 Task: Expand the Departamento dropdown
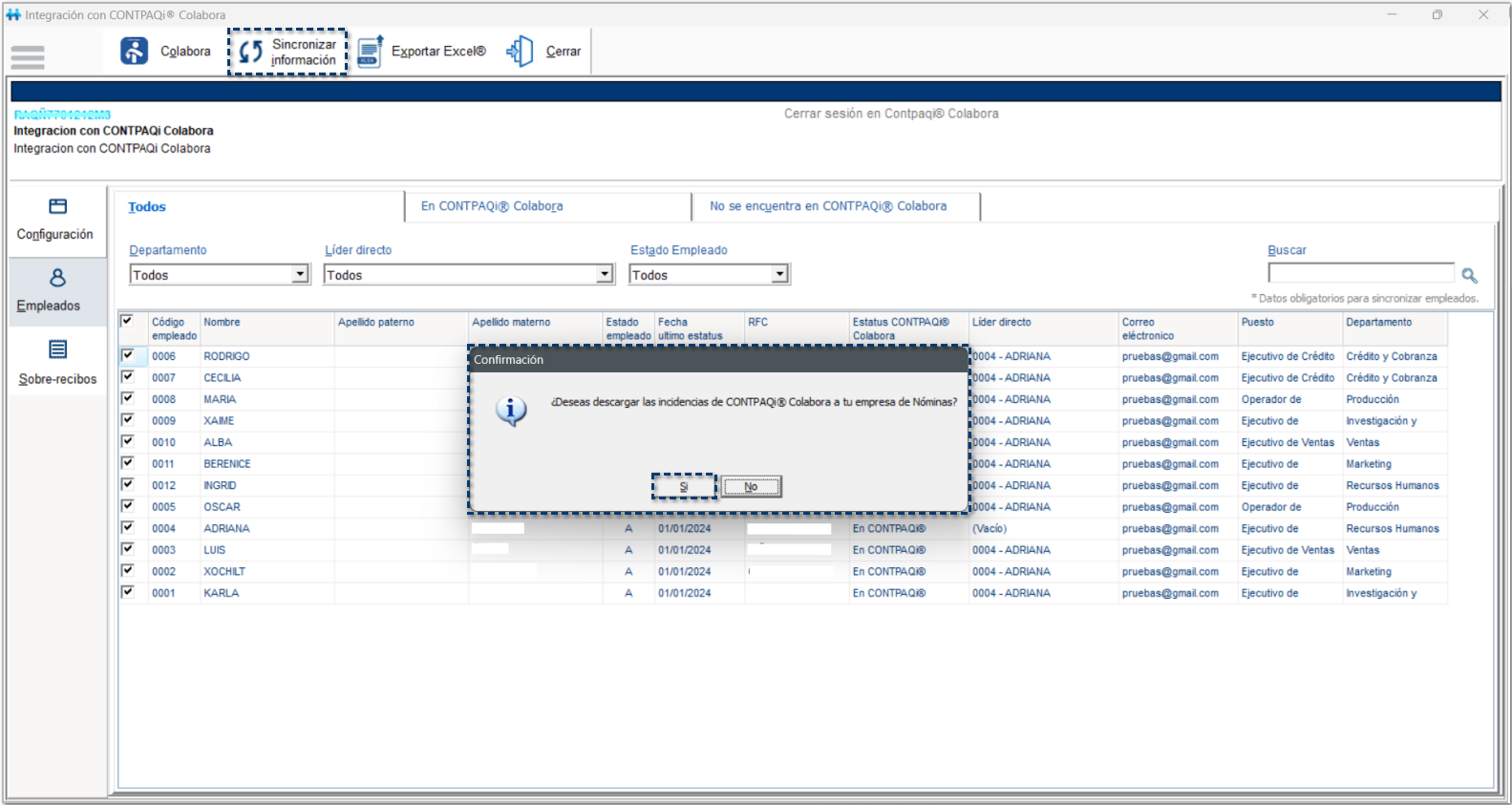pyautogui.click(x=300, y=275)
